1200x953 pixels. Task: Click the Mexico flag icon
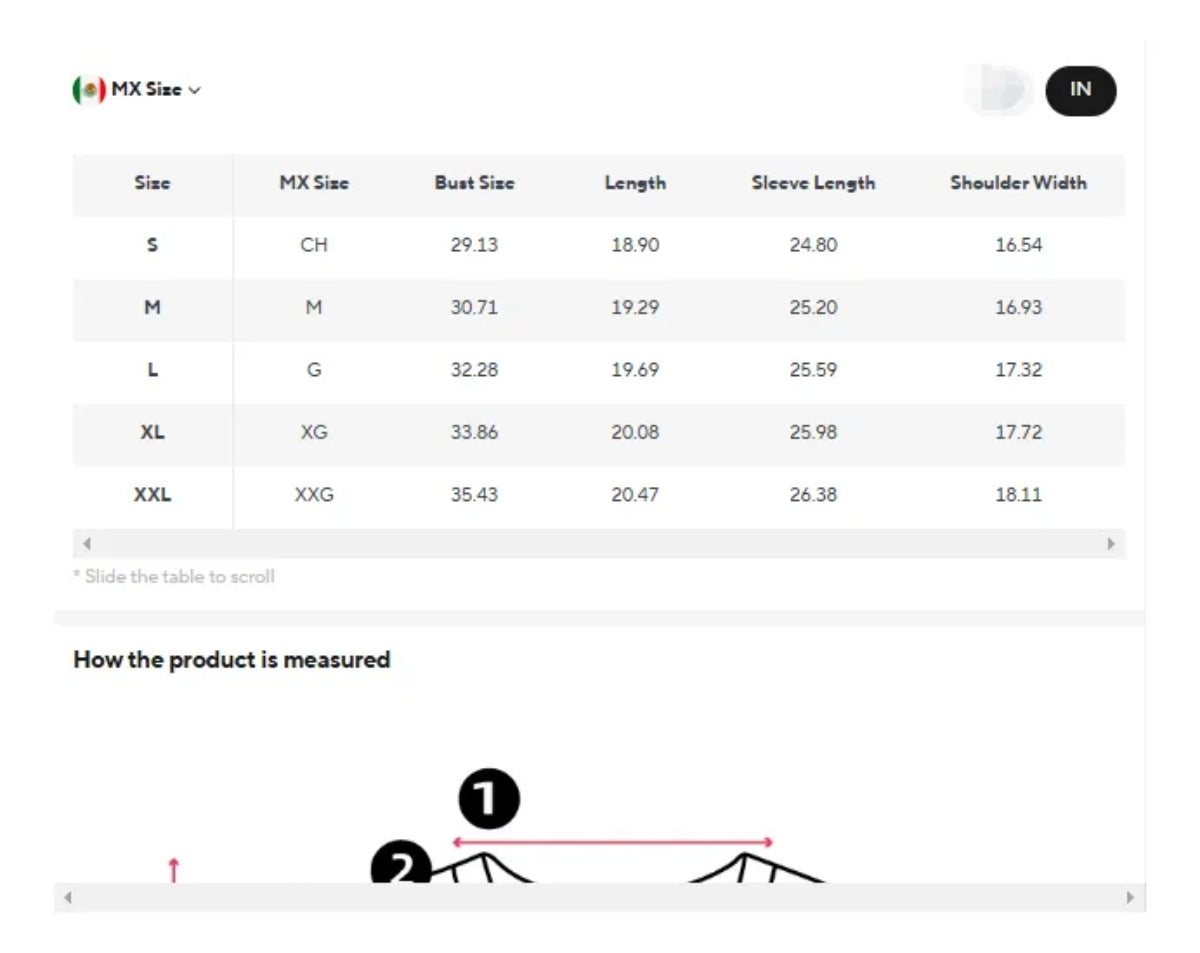[88, 90]
